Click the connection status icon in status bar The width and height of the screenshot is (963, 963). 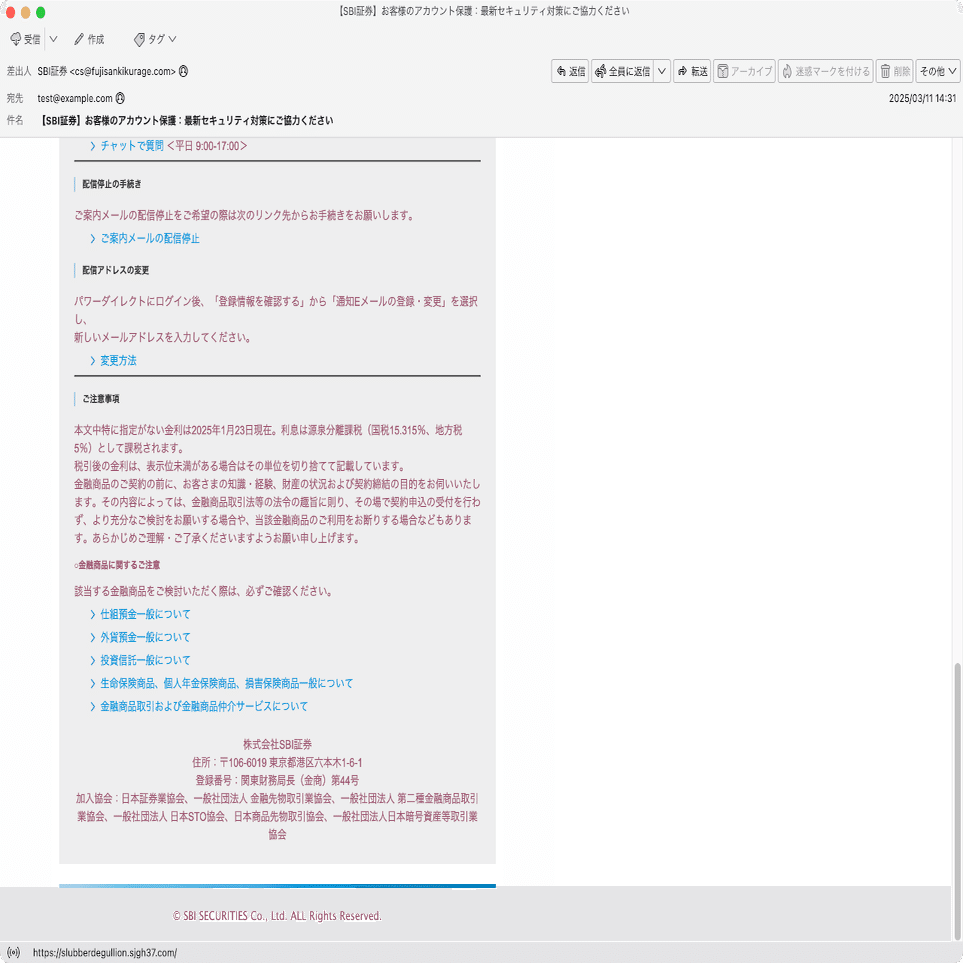coord(14,953)
